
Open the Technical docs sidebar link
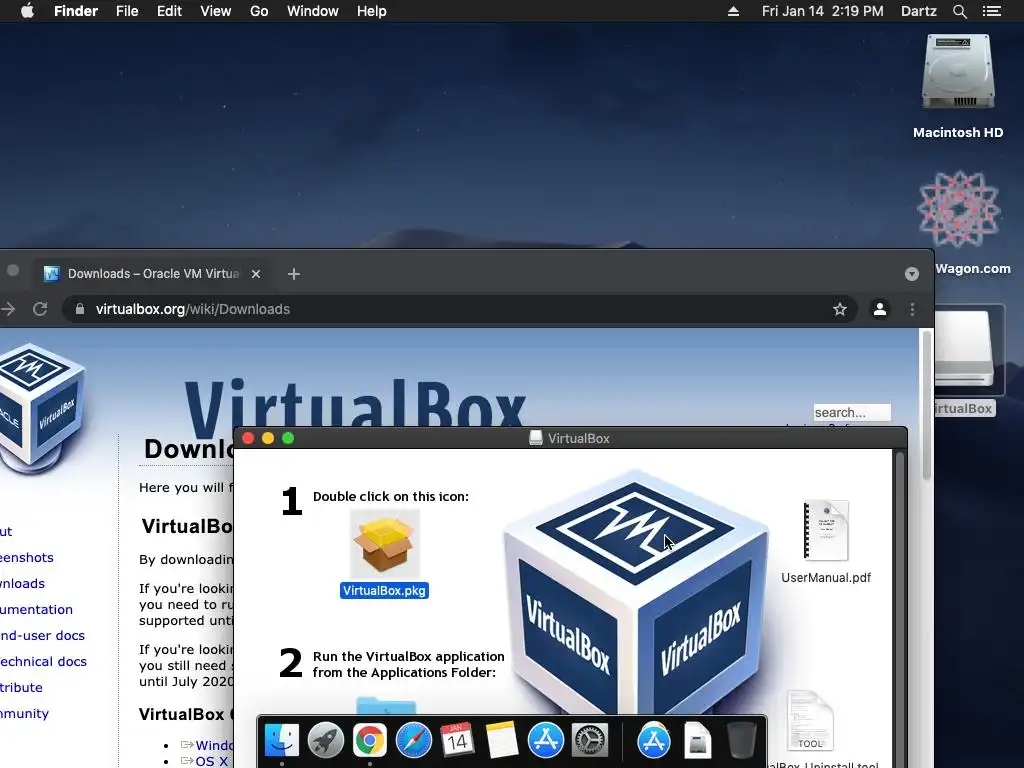point(43,661)
